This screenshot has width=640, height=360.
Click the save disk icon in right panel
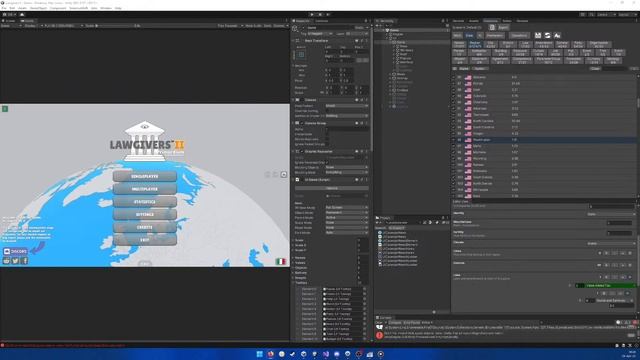click(538, 36)
